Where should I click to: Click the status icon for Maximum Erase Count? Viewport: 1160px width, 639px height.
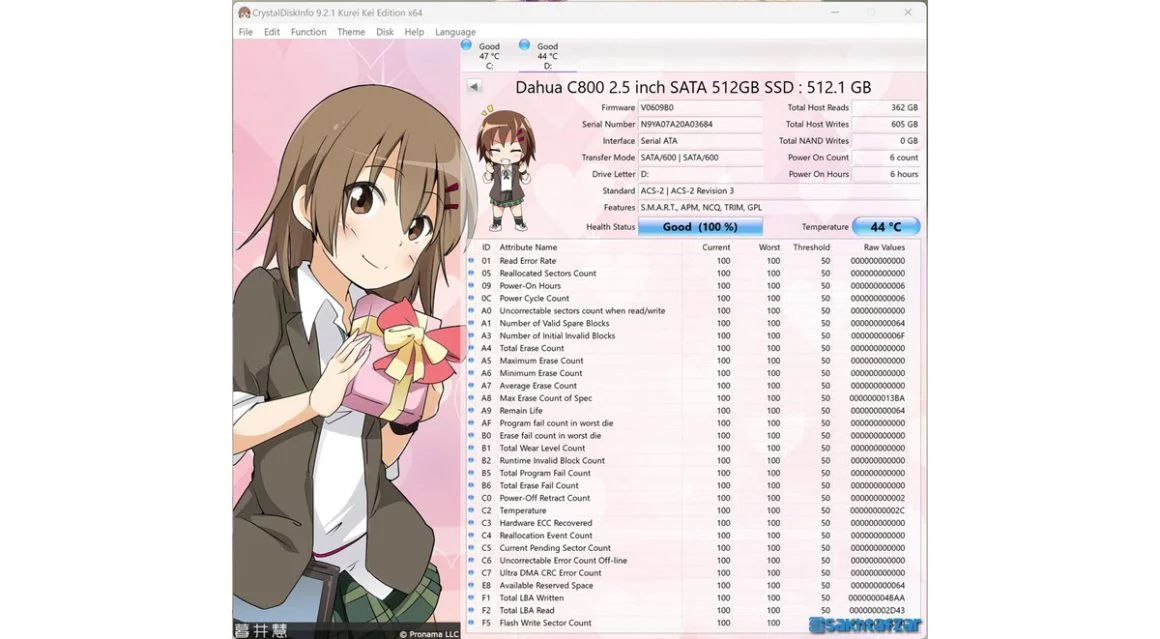pyautogui.click(x=471, y=360)
